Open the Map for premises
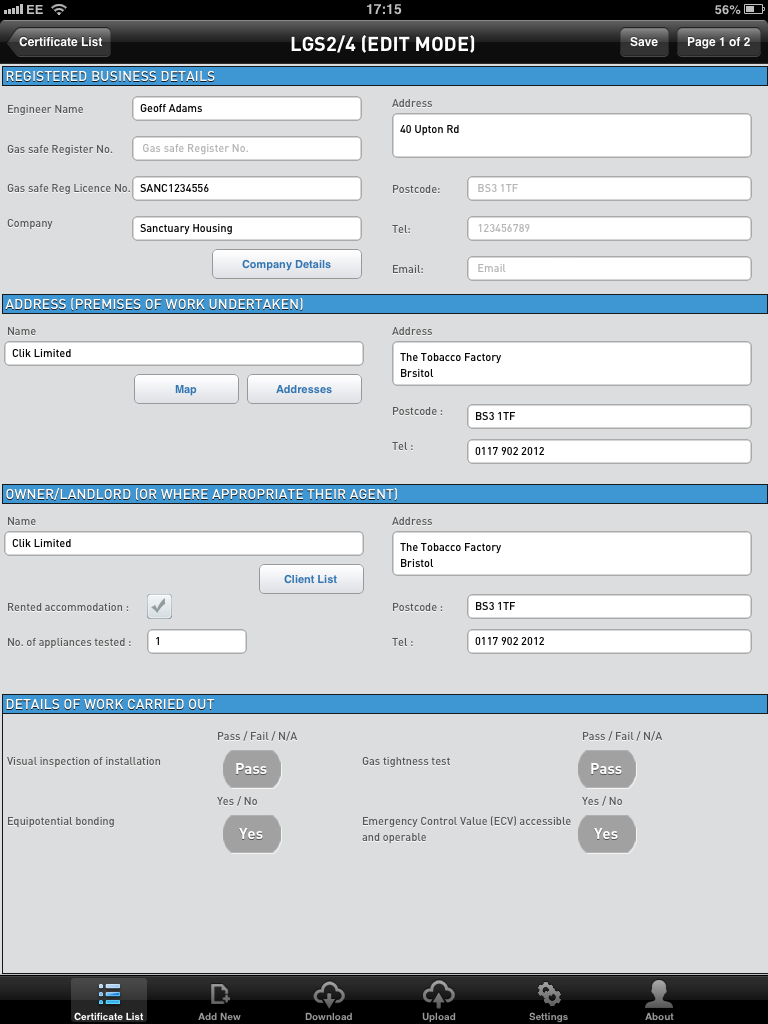Image resolution: width=768 pixels, height=1024 pixels. pos(186,389)
